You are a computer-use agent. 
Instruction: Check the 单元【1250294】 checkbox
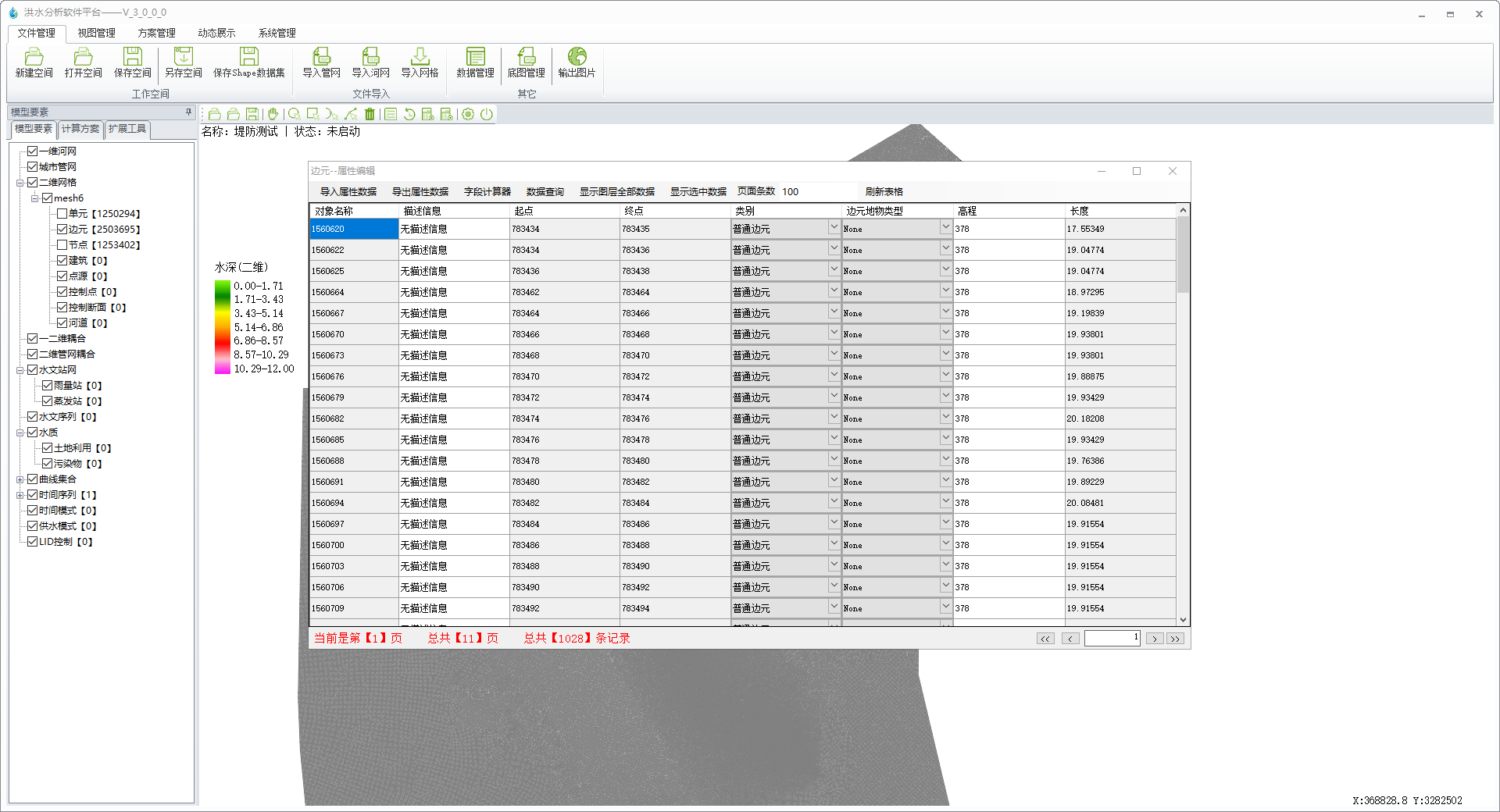62,213
